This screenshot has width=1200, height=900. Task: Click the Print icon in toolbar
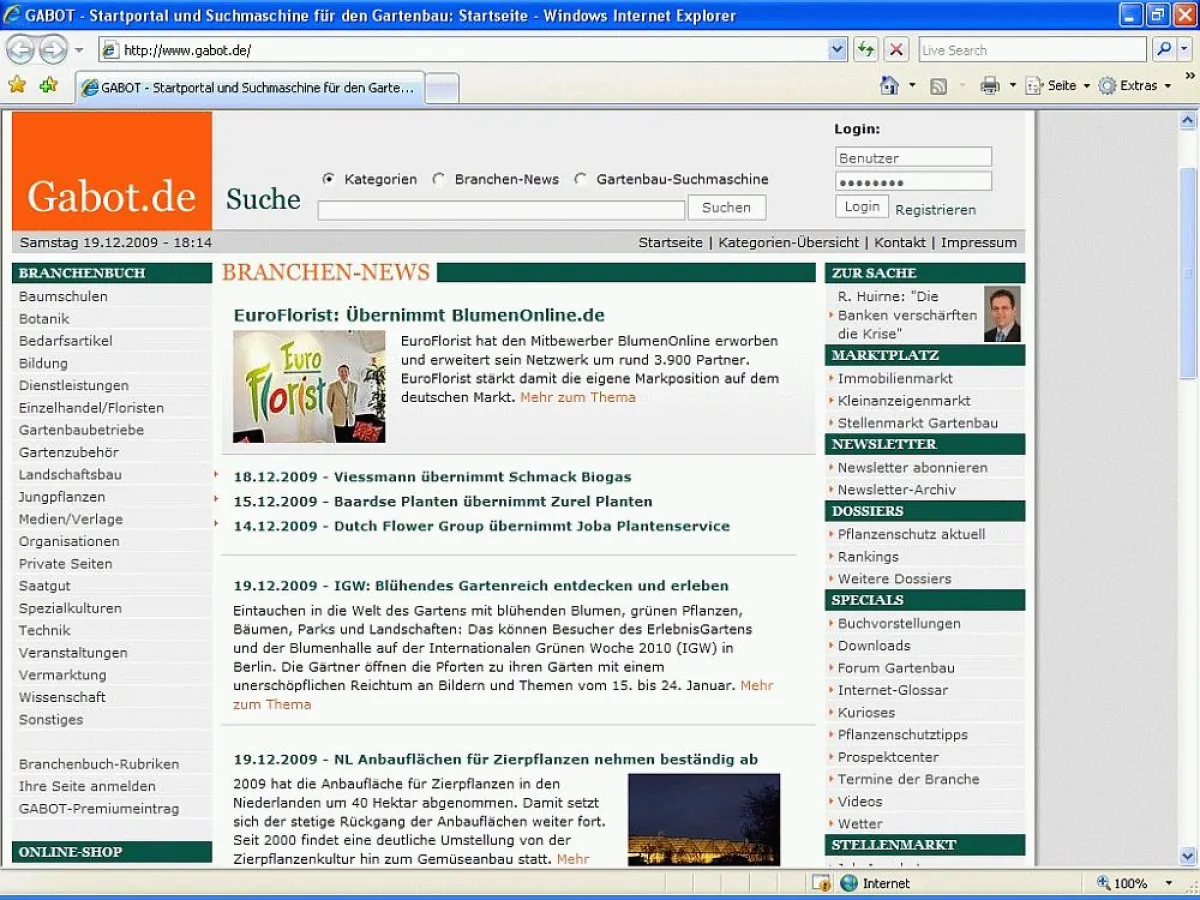click(x=990, y=86)
